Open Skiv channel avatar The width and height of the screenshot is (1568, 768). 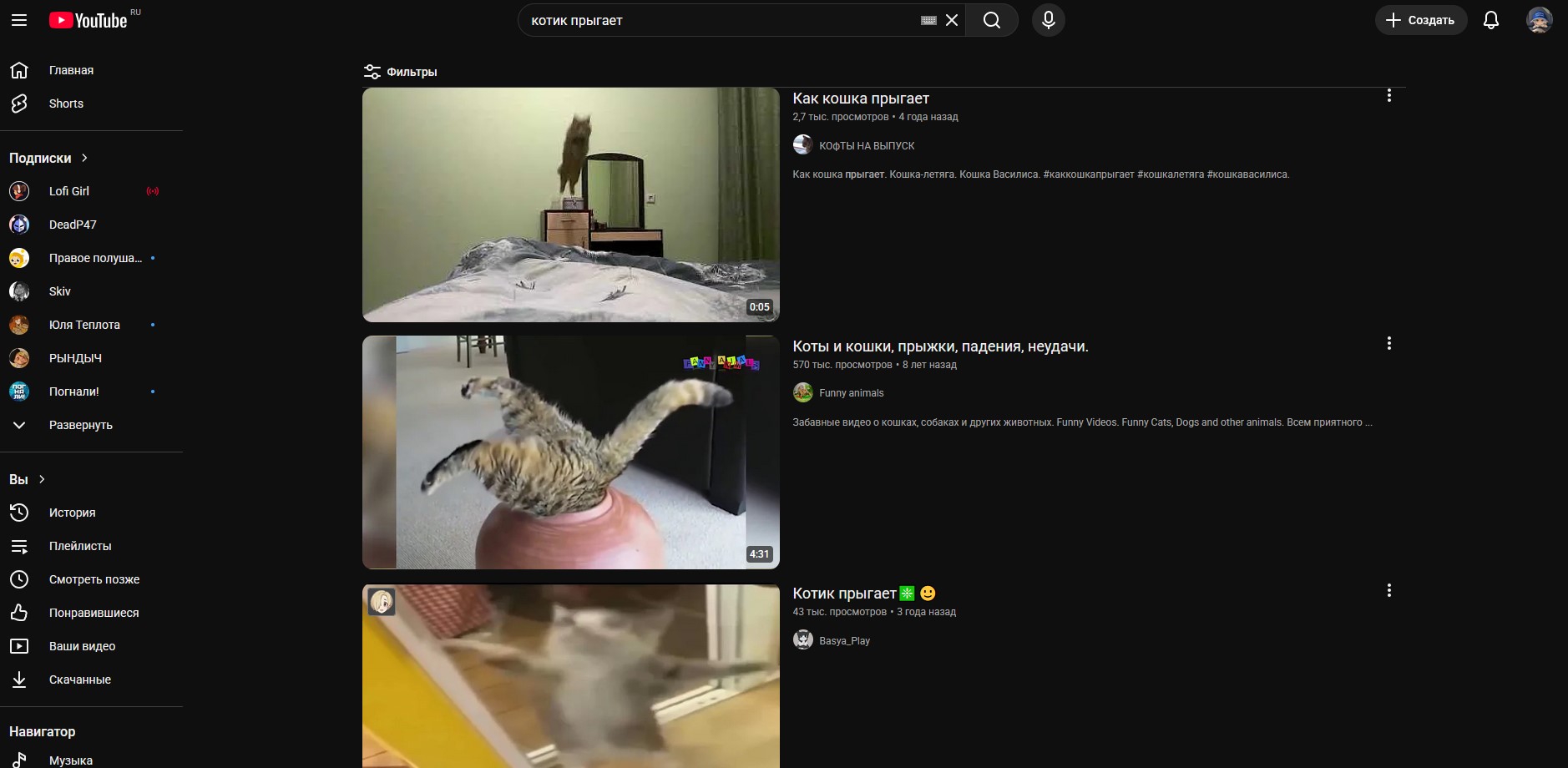pyautogui.click(x=19, y=291)
